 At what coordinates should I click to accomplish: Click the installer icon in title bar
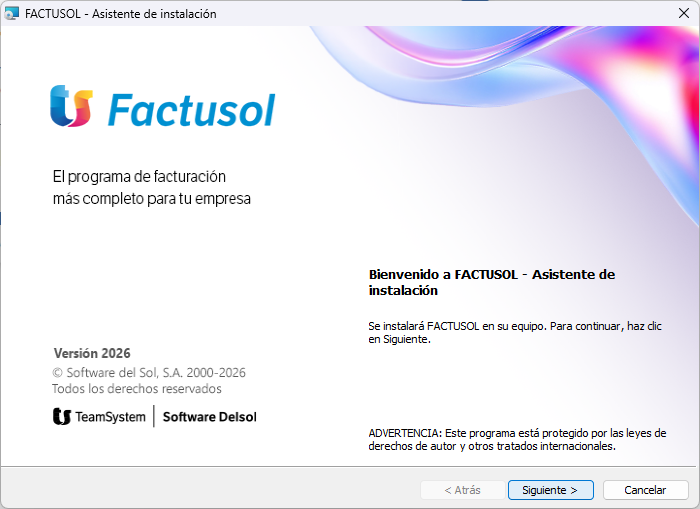point(12,13)
